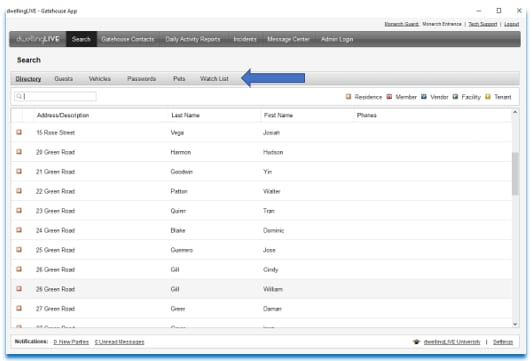Click the blue Vendor legend icon
Image resolution: width=532 pixels, height=361 pixels.
[x=424, y=97]
